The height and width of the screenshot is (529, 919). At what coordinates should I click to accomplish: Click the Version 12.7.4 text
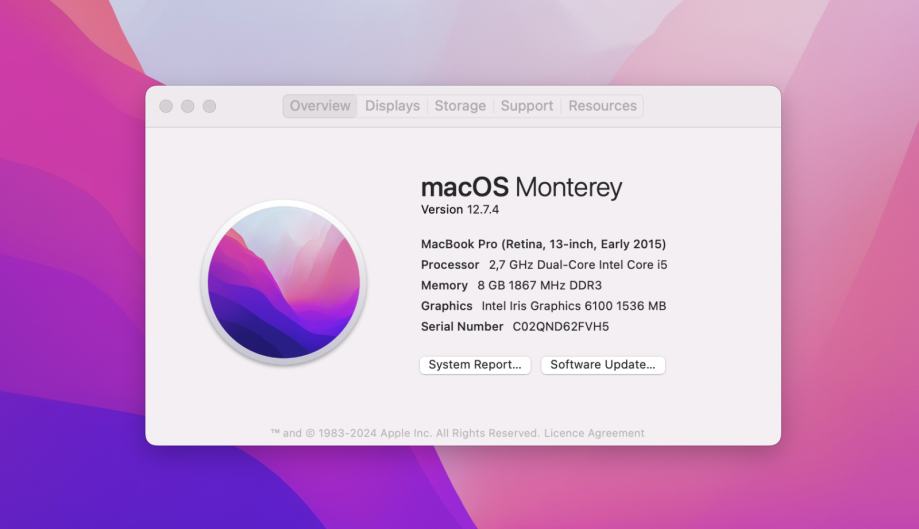click(x=460, y=209)
